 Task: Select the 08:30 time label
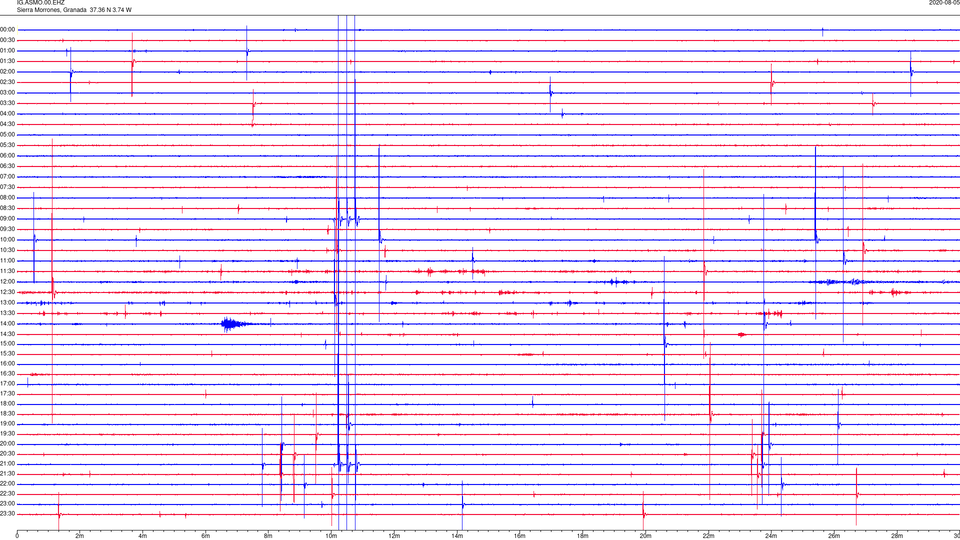(8, 208)
